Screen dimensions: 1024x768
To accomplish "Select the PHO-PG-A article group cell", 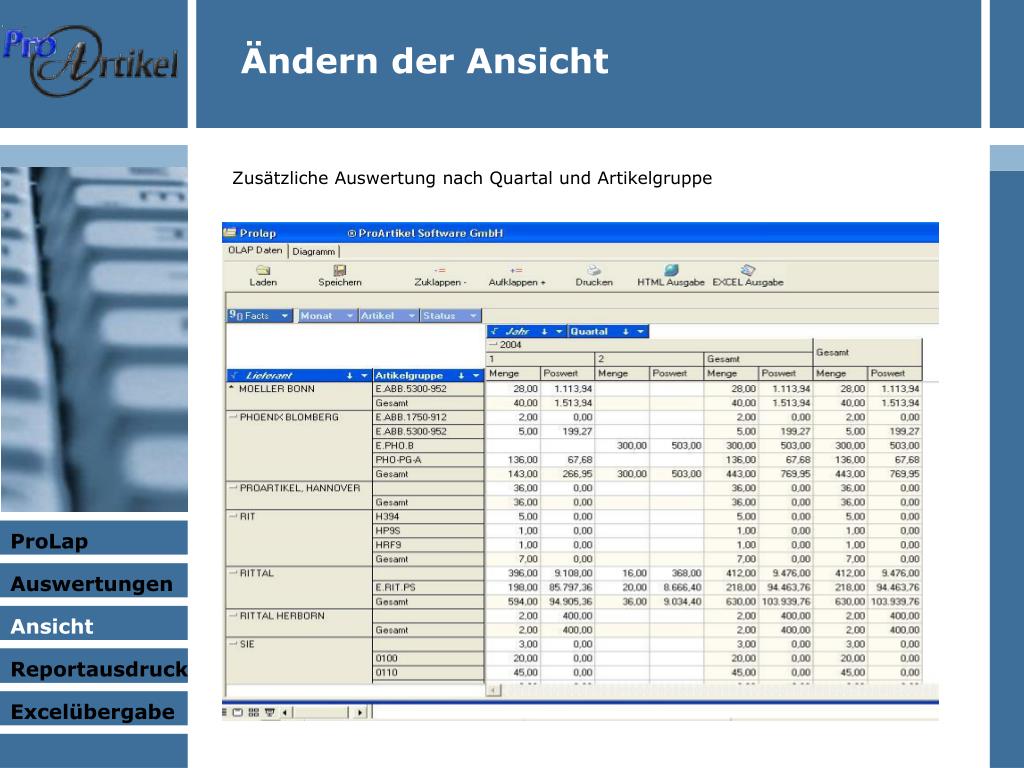I will tap(428, 460).
